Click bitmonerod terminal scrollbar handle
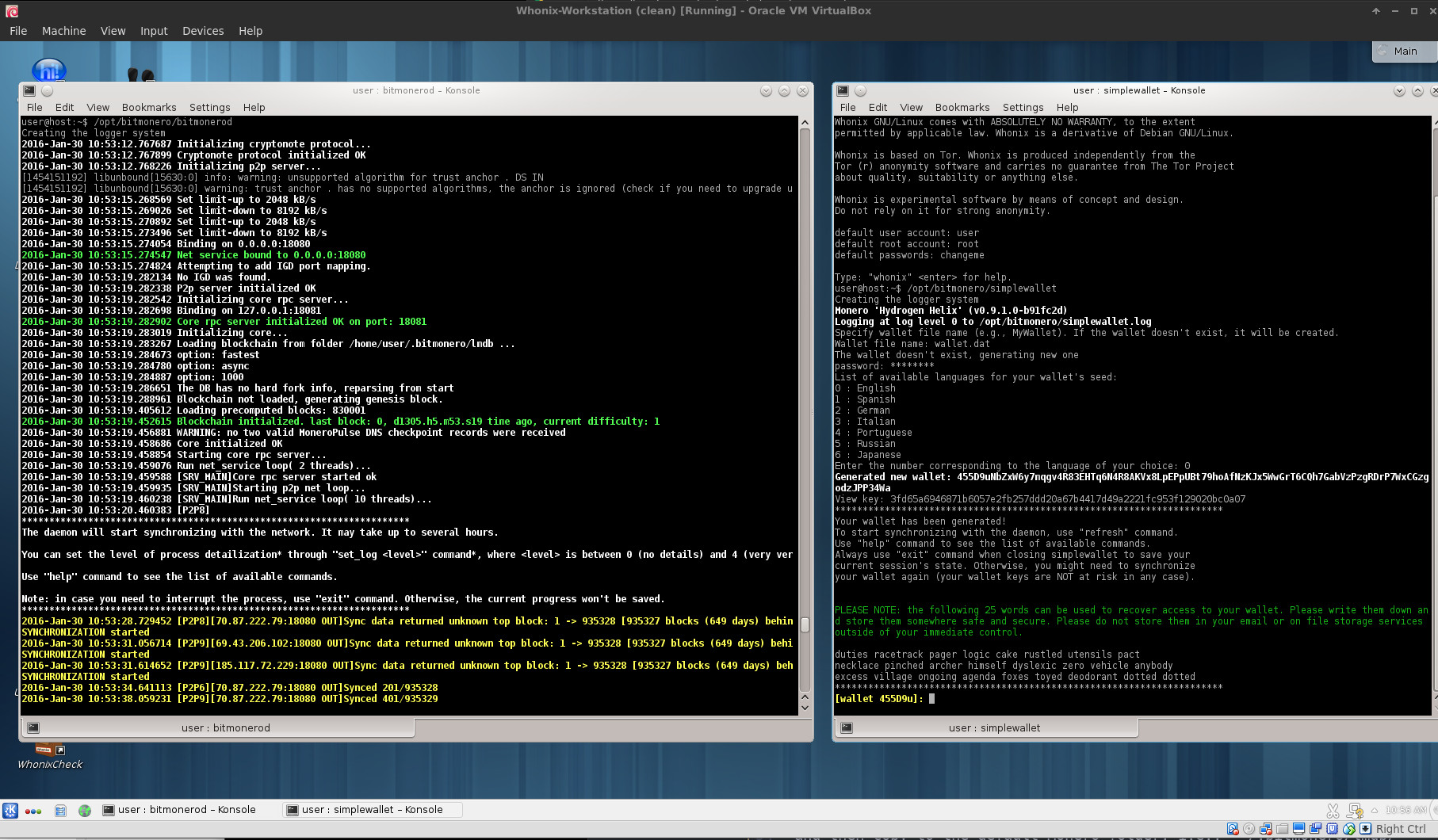This screenshot has width=1438, height=840. (805, 625)
